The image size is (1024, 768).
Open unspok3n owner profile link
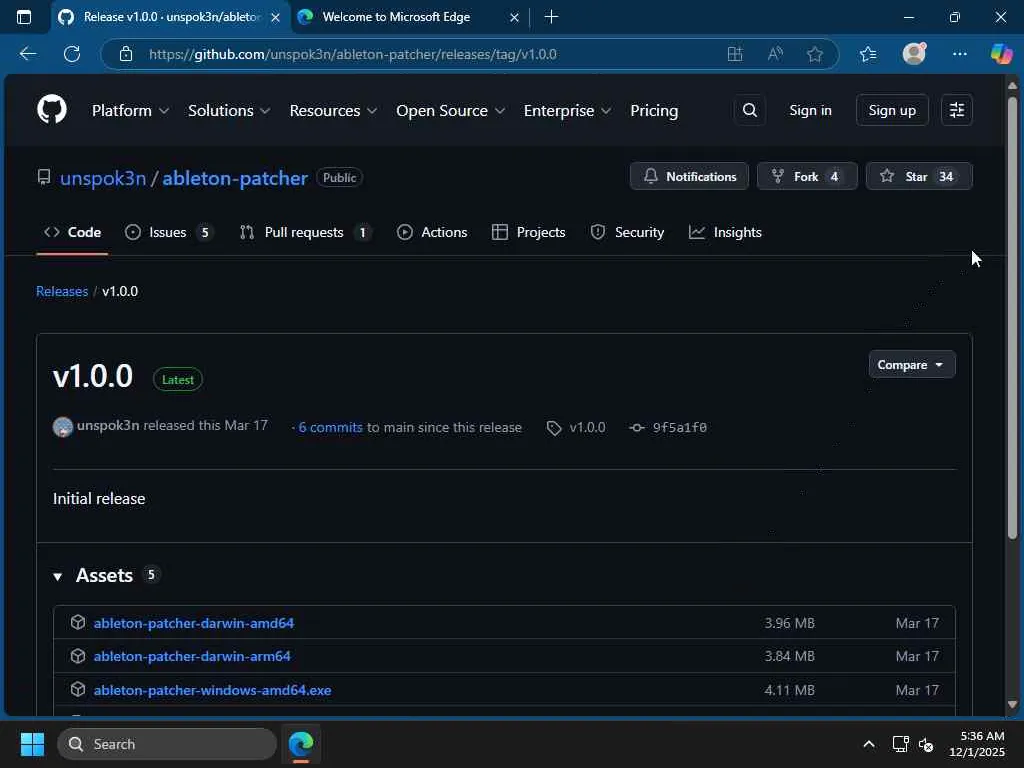coord(103,178)
